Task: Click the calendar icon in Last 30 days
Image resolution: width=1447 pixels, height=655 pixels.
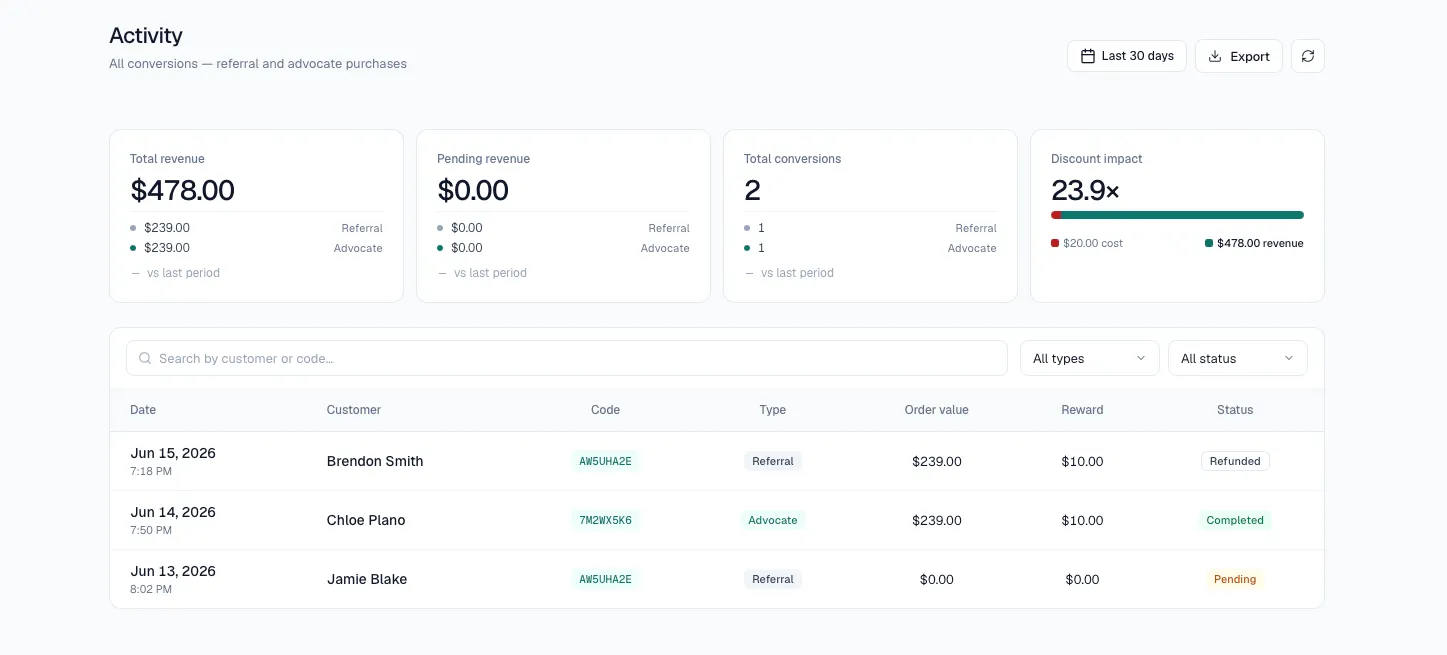Action: coord(1088,56)
